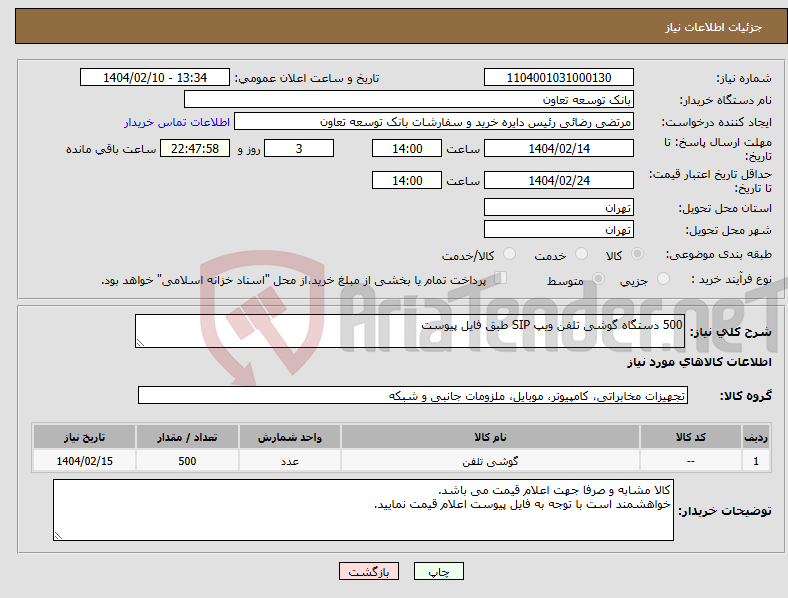Screen dimensions: 788x598
Task: Click the response deadline time 14:00 field
Action: [x=407, y=148]
